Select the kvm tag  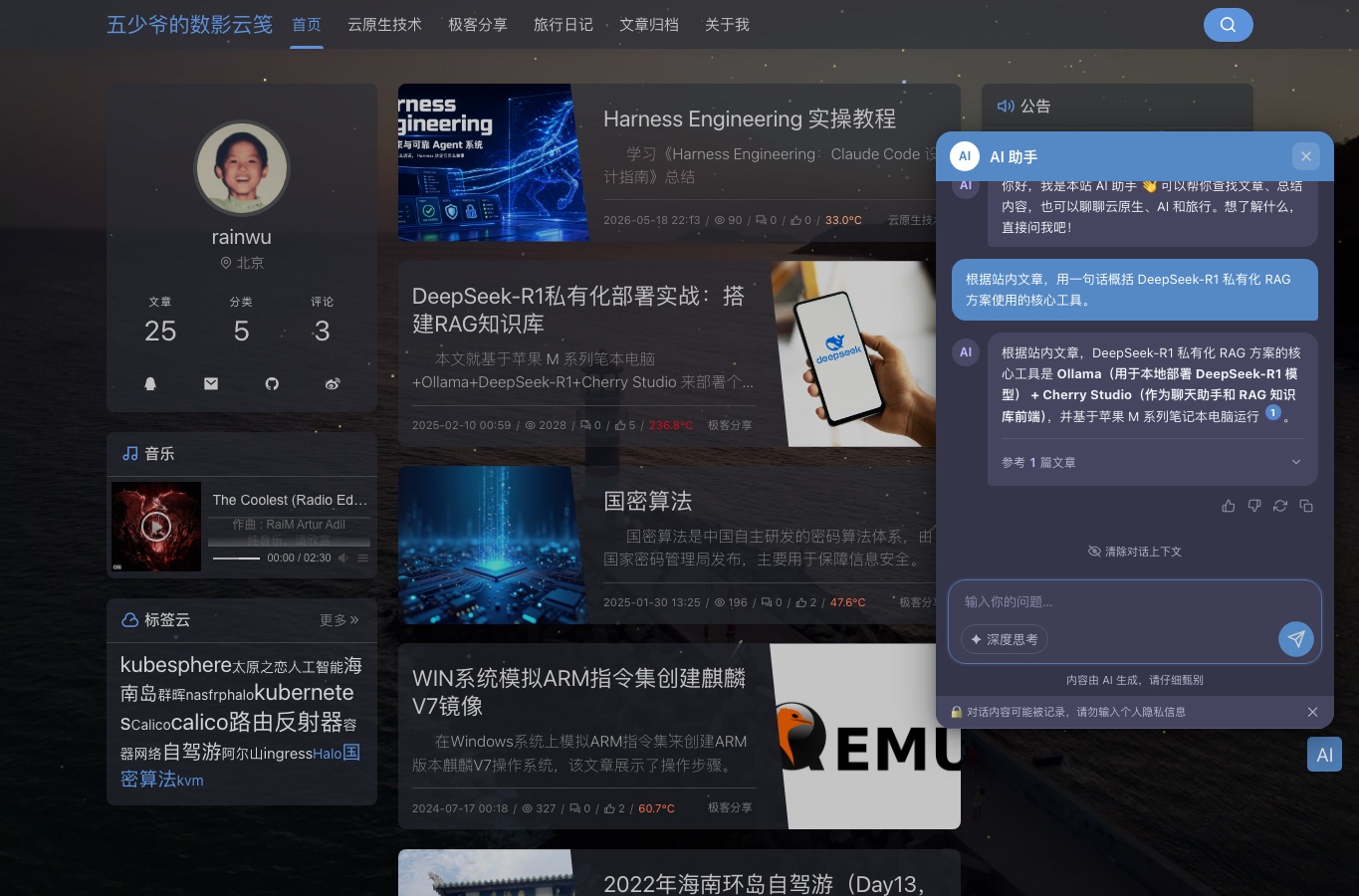190,781
